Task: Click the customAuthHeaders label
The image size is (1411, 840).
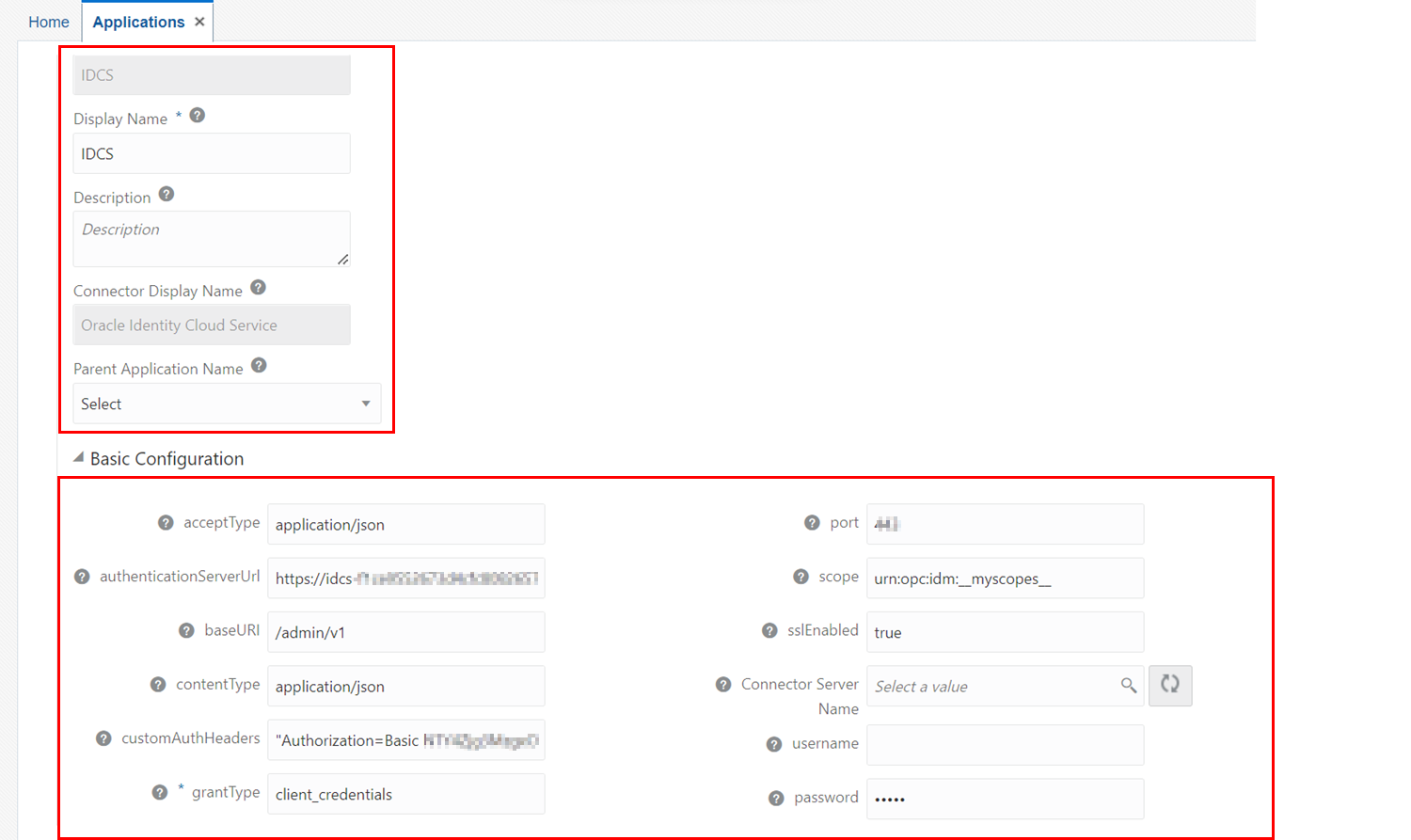Action: pyautogui.click(x=190, y=738)
